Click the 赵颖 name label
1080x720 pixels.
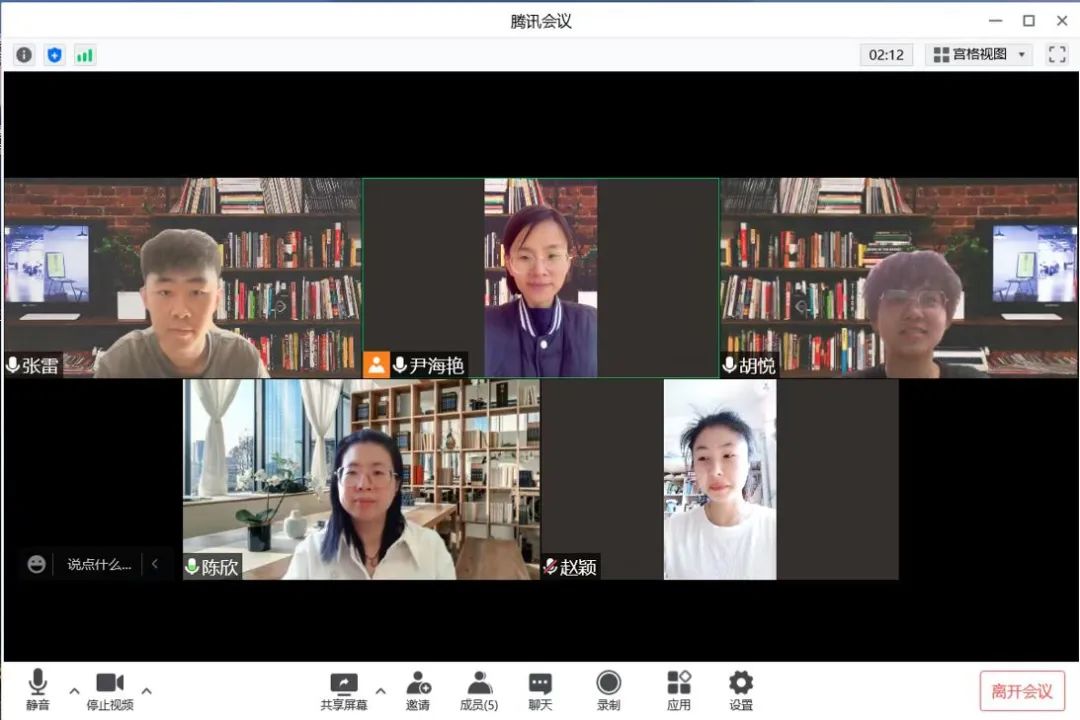578,567
